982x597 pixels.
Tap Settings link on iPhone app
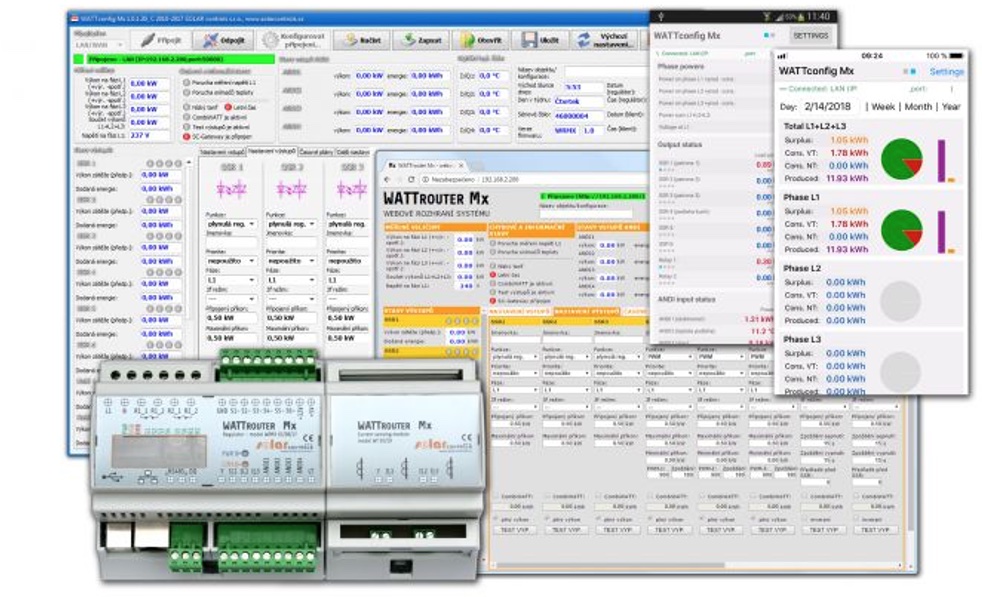click(x=946, y=71)
